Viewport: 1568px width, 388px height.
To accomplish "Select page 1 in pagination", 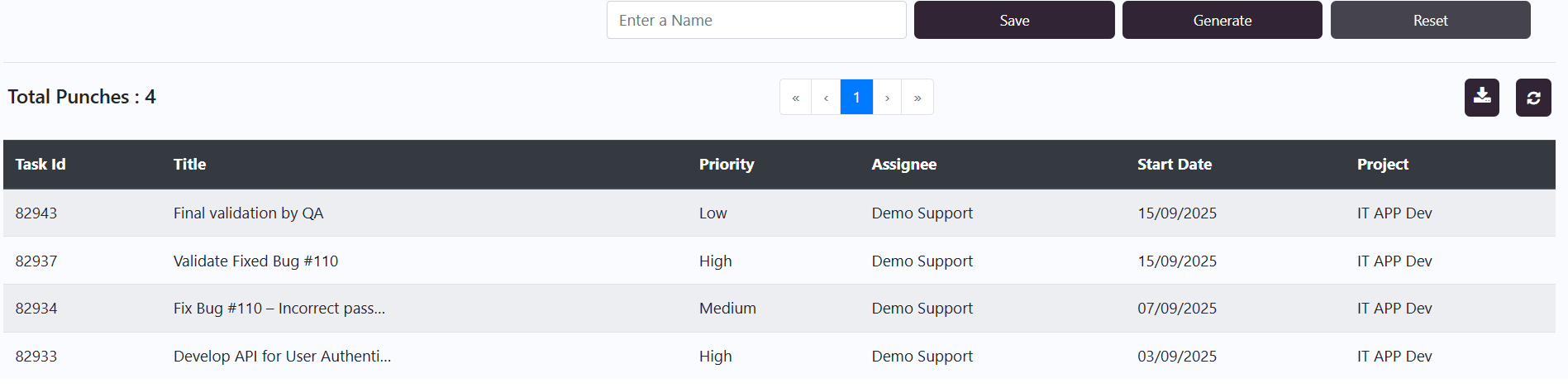I will (x=856, y=98).
